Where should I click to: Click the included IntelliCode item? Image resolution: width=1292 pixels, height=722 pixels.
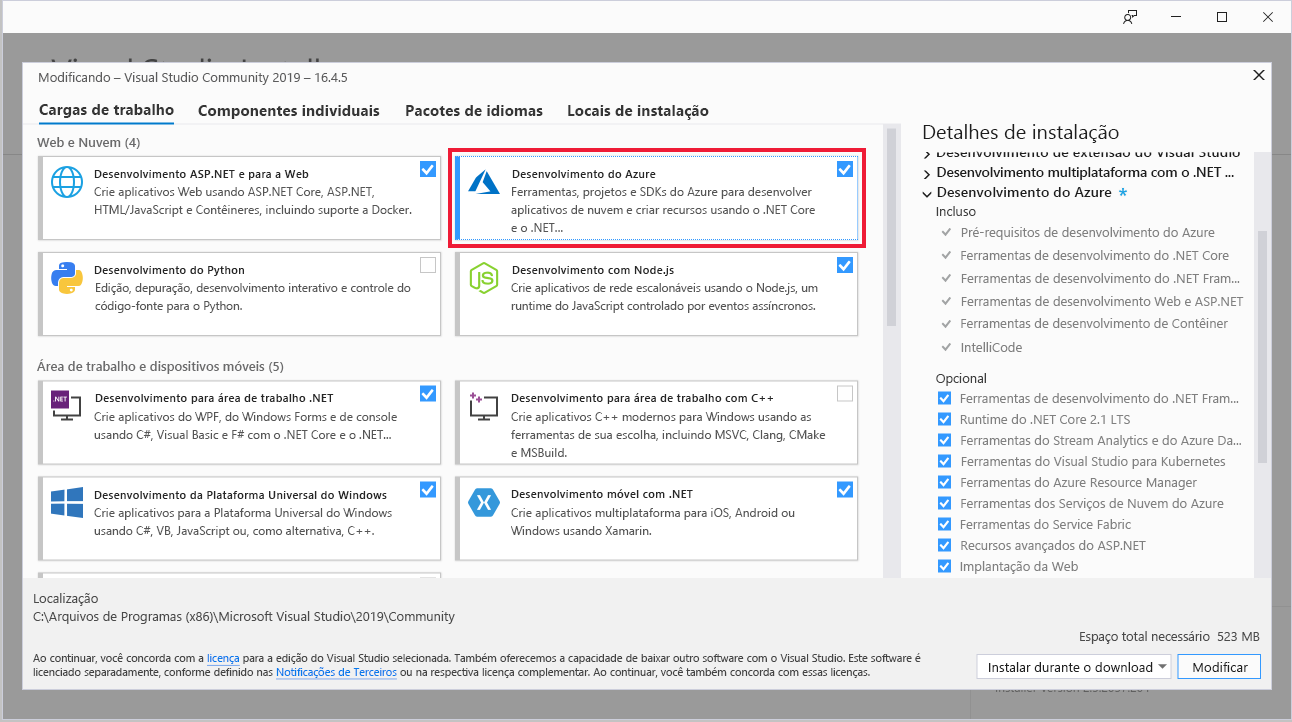tap(991, 347)
